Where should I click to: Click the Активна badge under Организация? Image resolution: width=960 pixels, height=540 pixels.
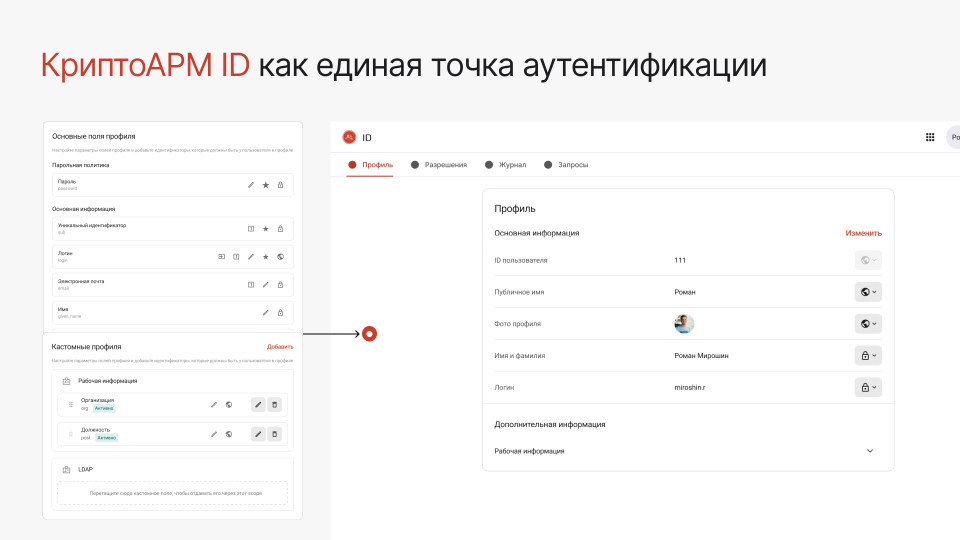coord(104,408)
